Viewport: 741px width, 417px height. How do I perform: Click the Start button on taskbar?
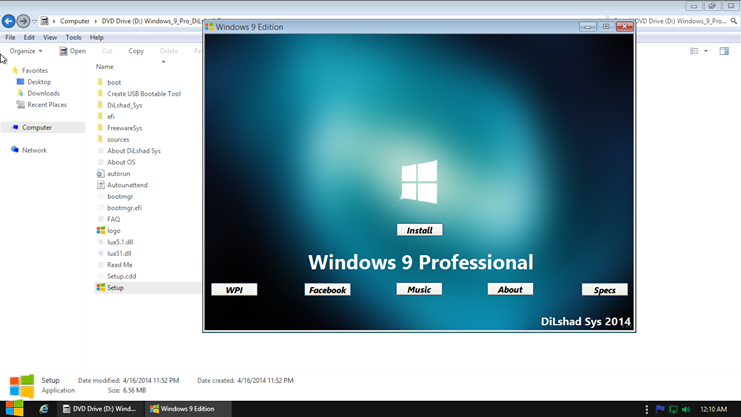15,409
